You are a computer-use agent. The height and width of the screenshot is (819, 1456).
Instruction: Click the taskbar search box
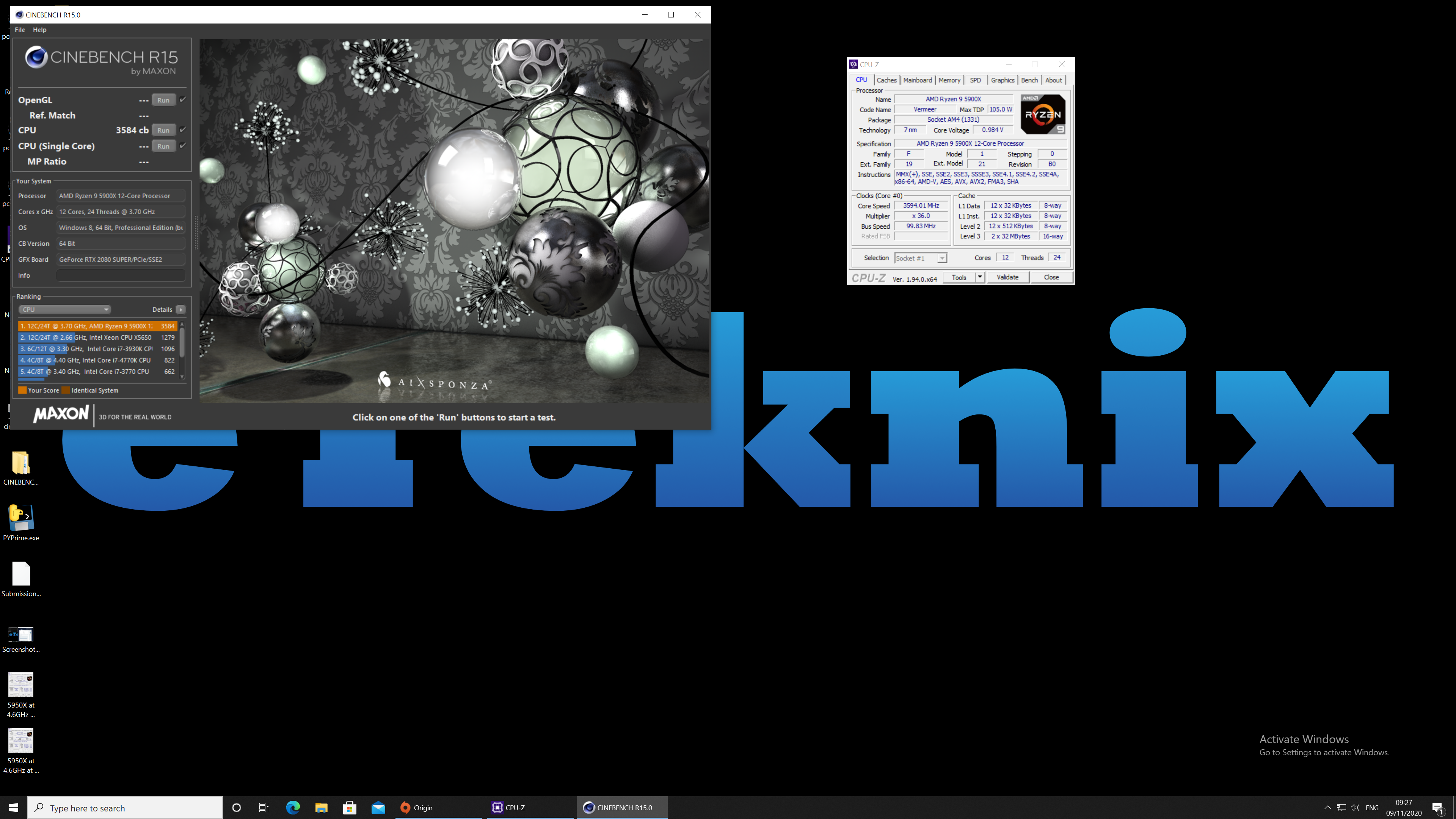point(125,808)
